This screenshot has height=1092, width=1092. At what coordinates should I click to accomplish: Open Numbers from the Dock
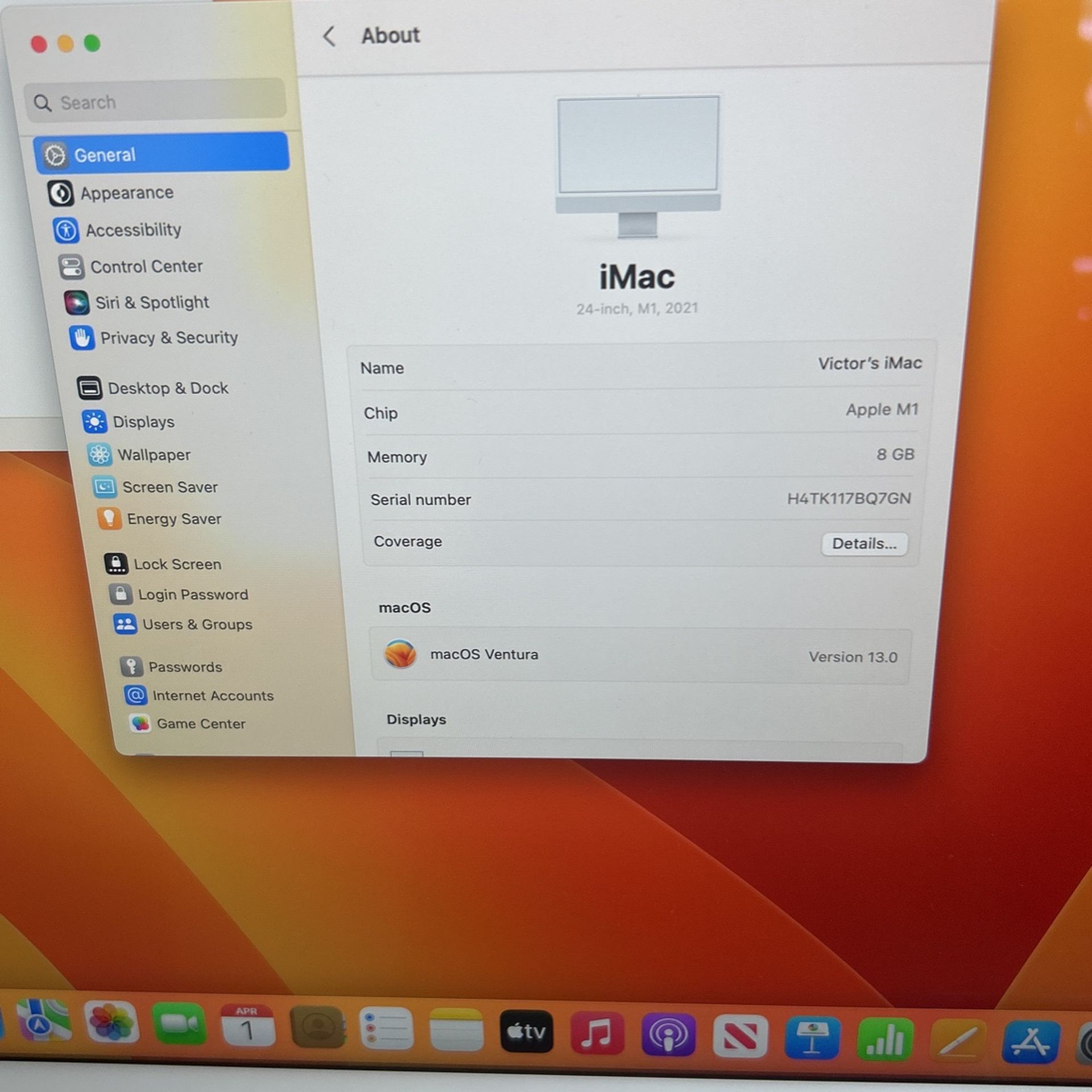click(x=885, y=1039)
